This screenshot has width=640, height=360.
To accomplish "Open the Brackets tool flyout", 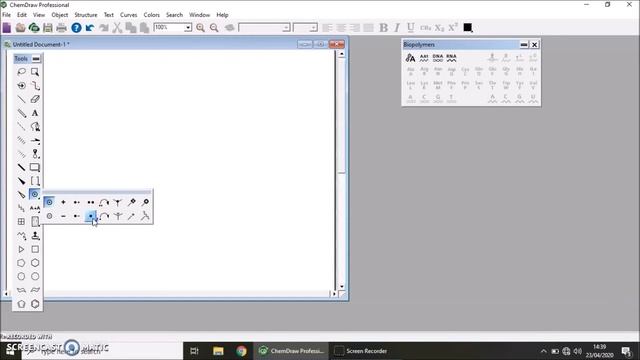I will pos(35,181).
